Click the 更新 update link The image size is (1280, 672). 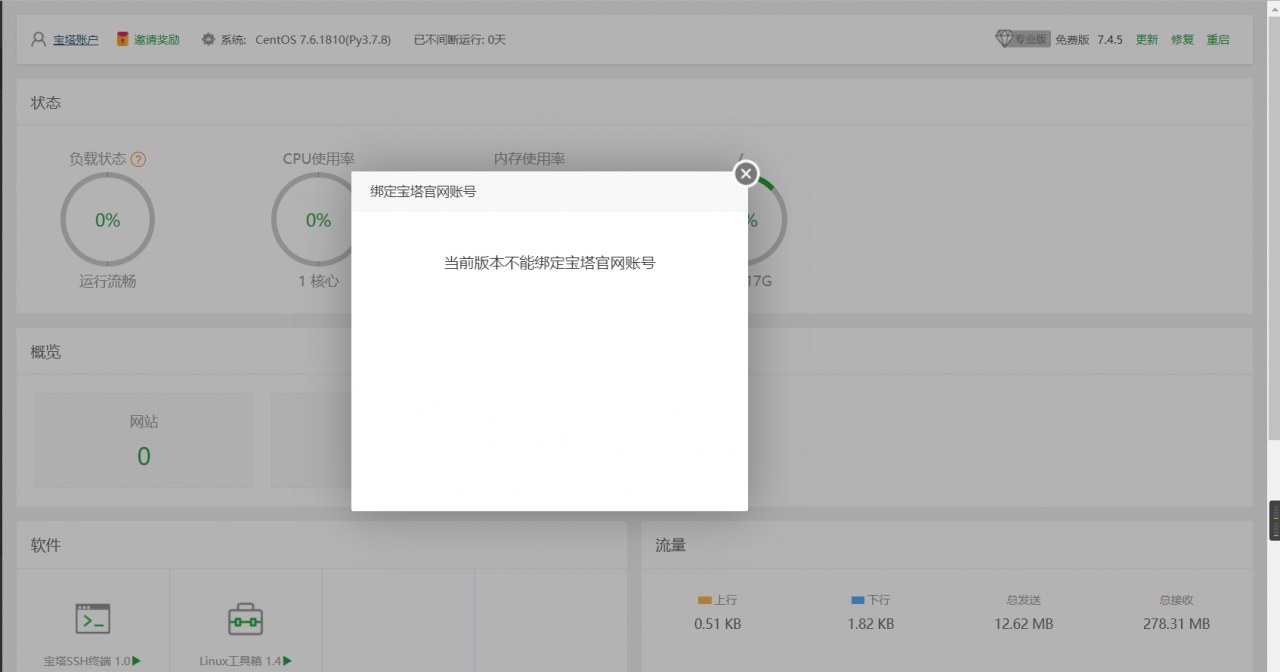(x=1146, y=39)
